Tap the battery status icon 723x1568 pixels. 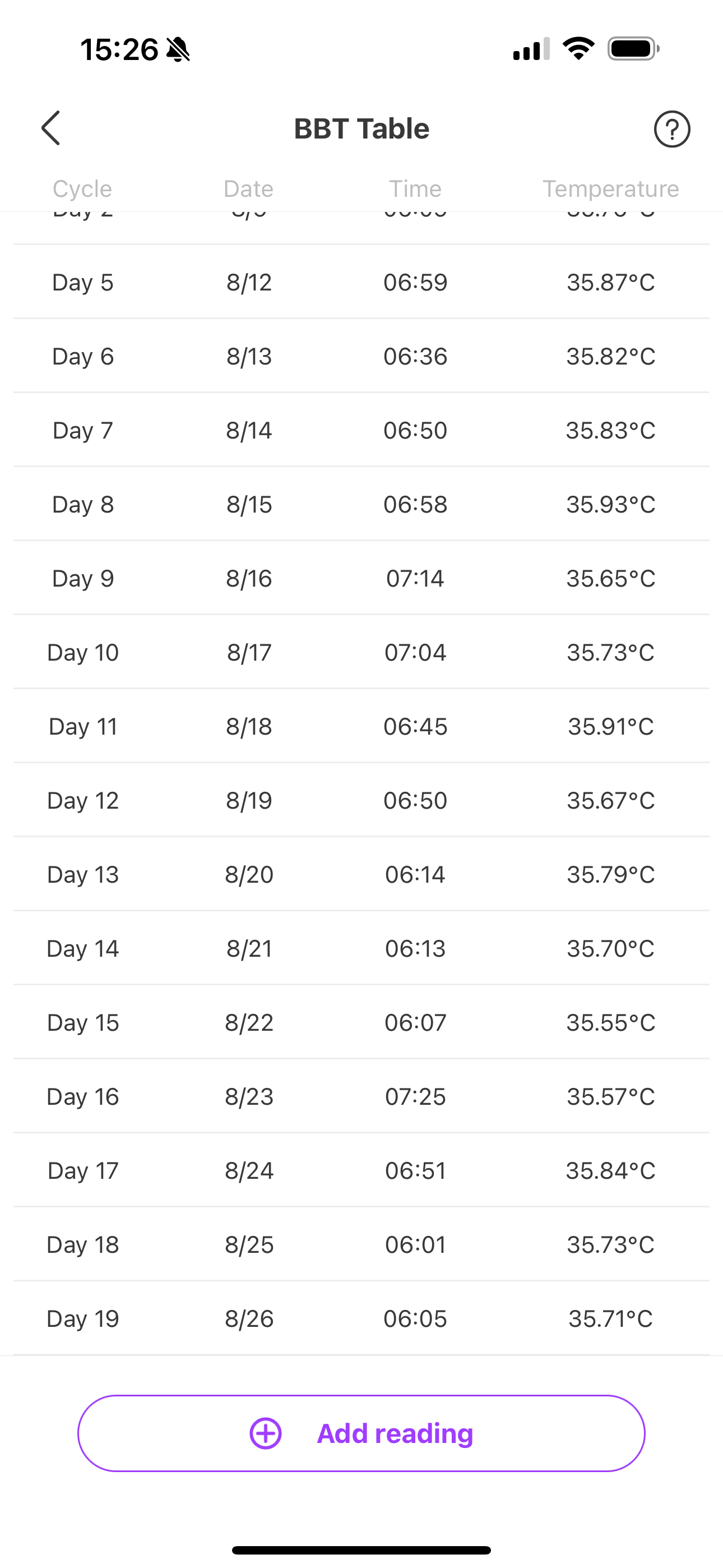tap(633, 49)
